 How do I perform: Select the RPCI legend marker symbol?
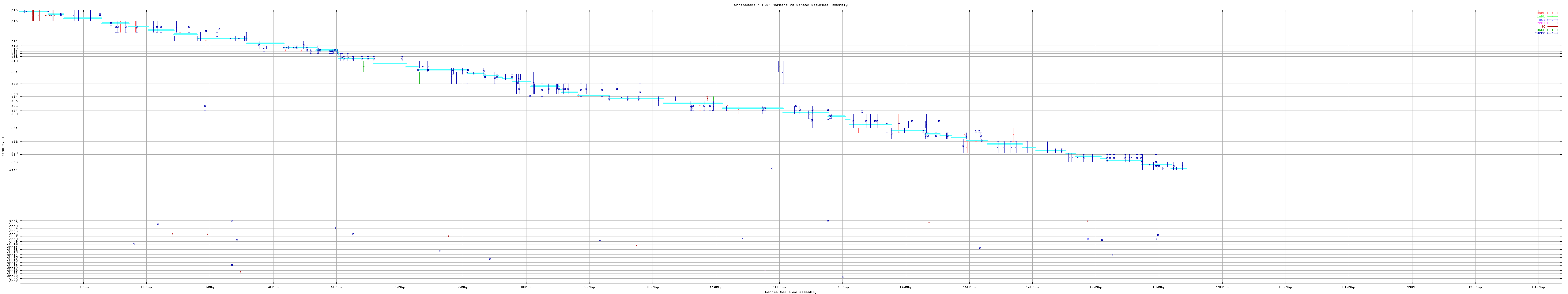coord(1552,23)
